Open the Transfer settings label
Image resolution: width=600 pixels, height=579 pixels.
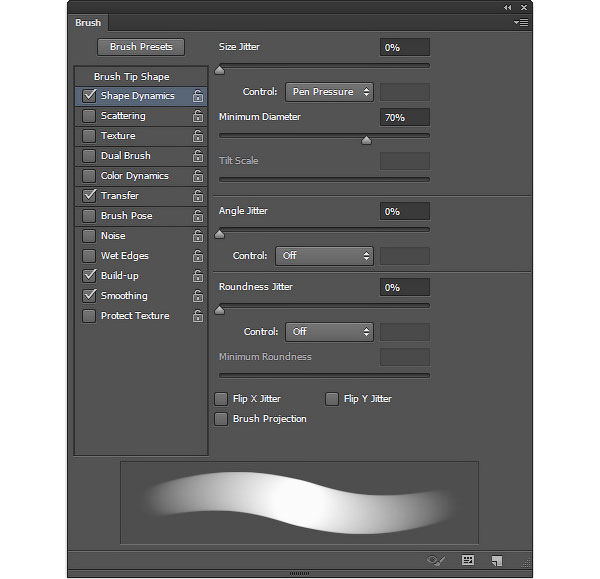pyautogui.click(x=120, y=196)
